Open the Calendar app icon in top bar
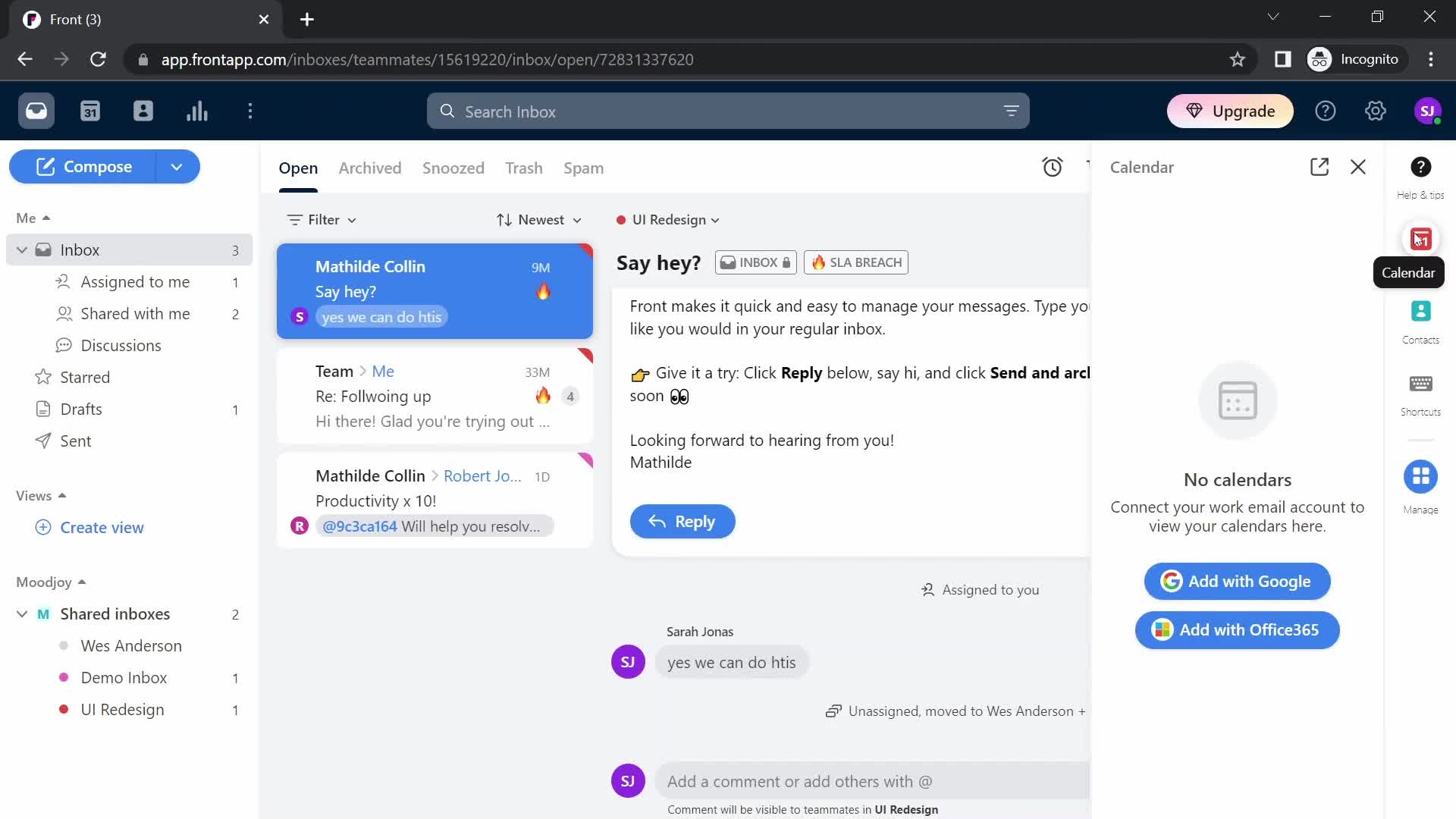This screenshot has height=819, width=1456. click(x=90, y=111)
